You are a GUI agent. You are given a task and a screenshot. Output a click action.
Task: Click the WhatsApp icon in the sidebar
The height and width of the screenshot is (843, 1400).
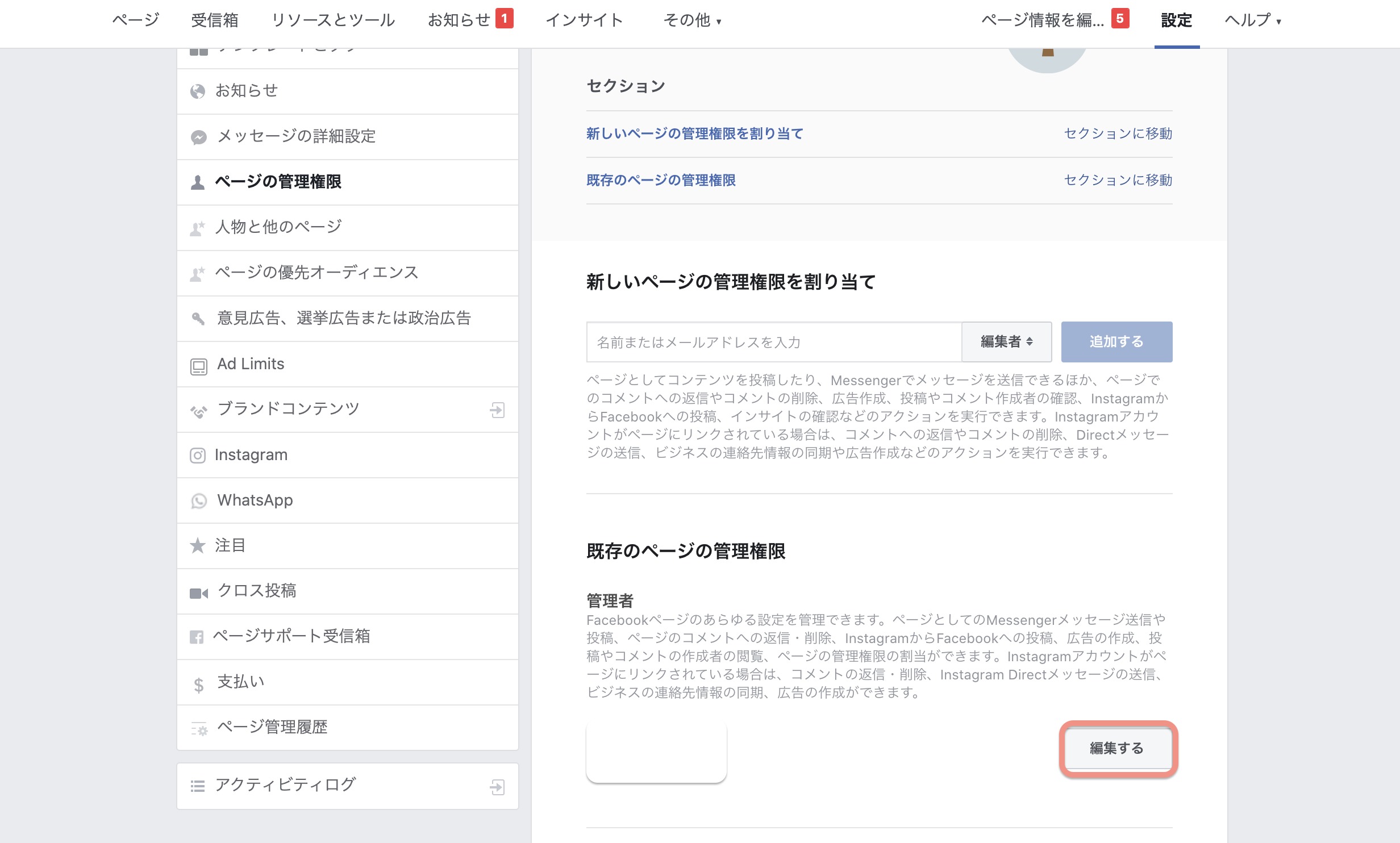point(198,501)
